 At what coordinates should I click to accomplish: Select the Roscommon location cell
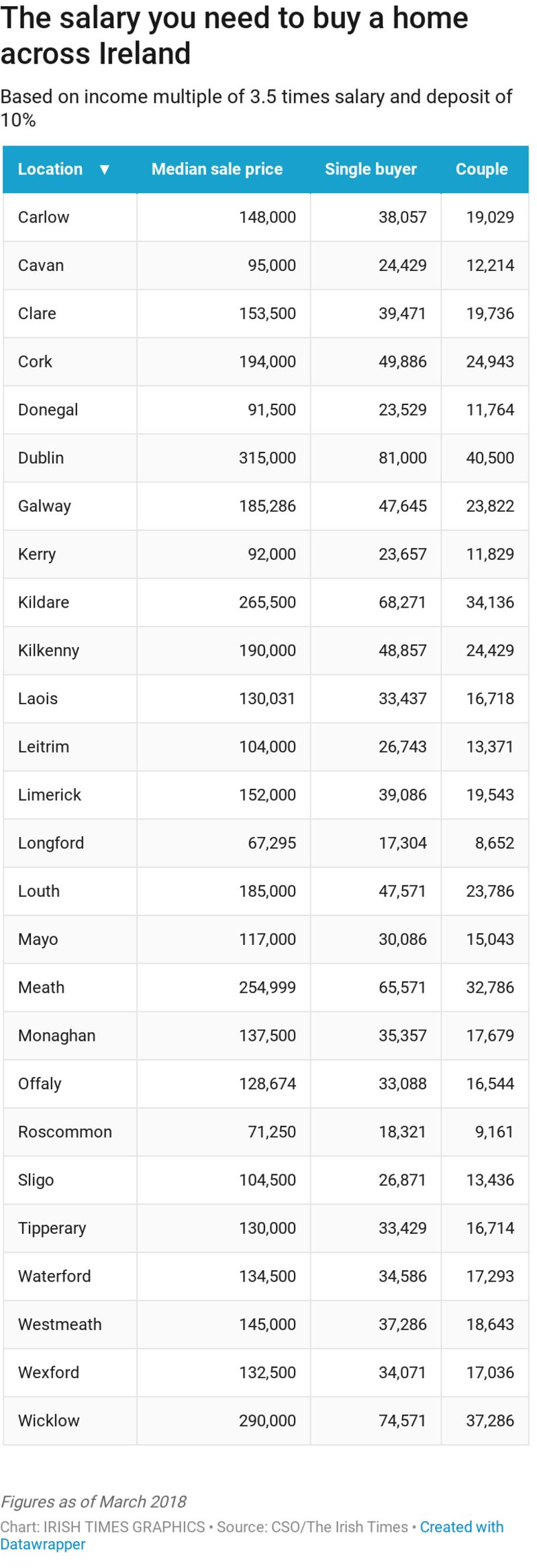pyautogui.click(x=65, y=1132)
